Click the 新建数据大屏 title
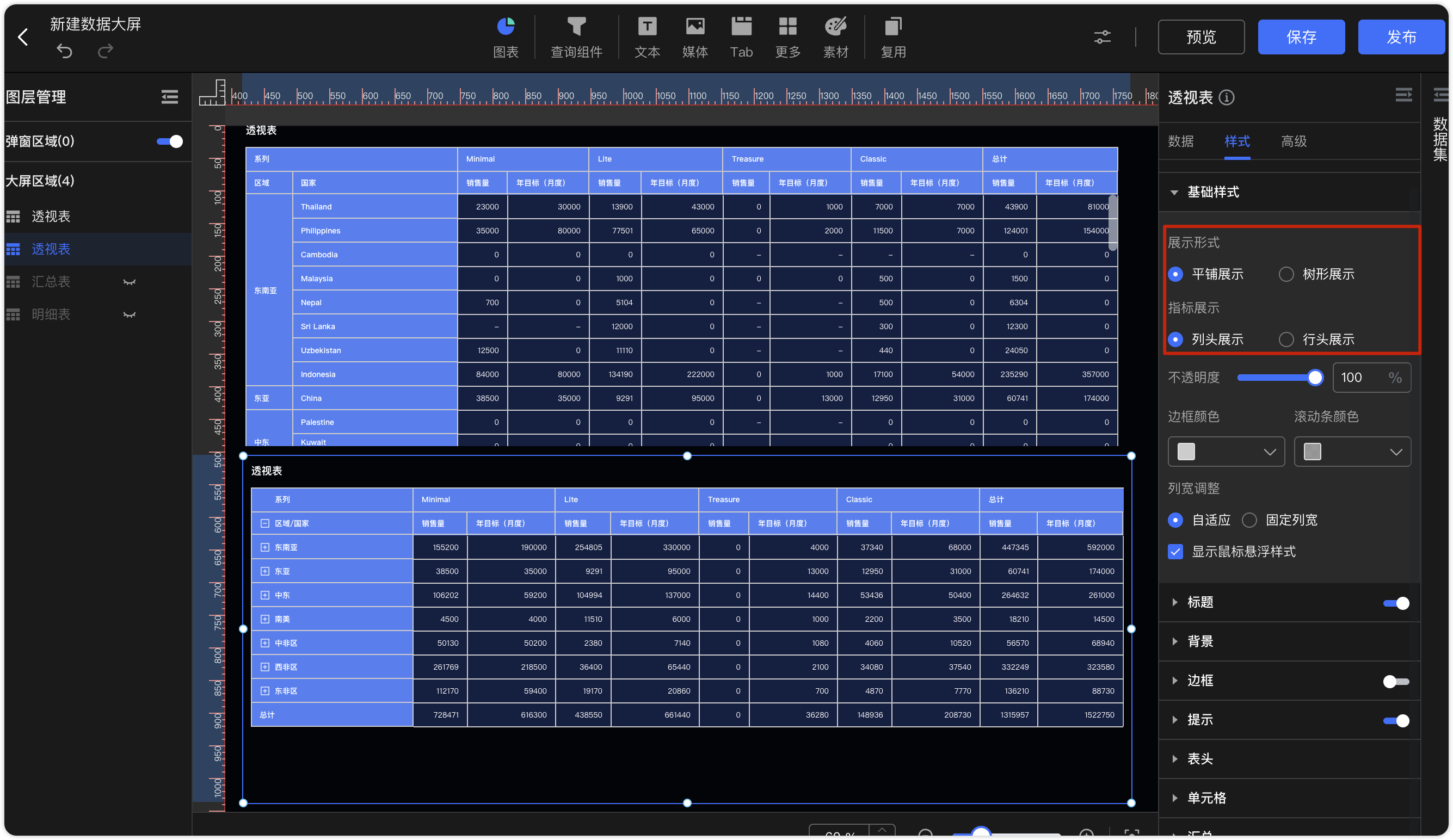Viewport: 1453px width, 840px height. (x=96, y=24)
